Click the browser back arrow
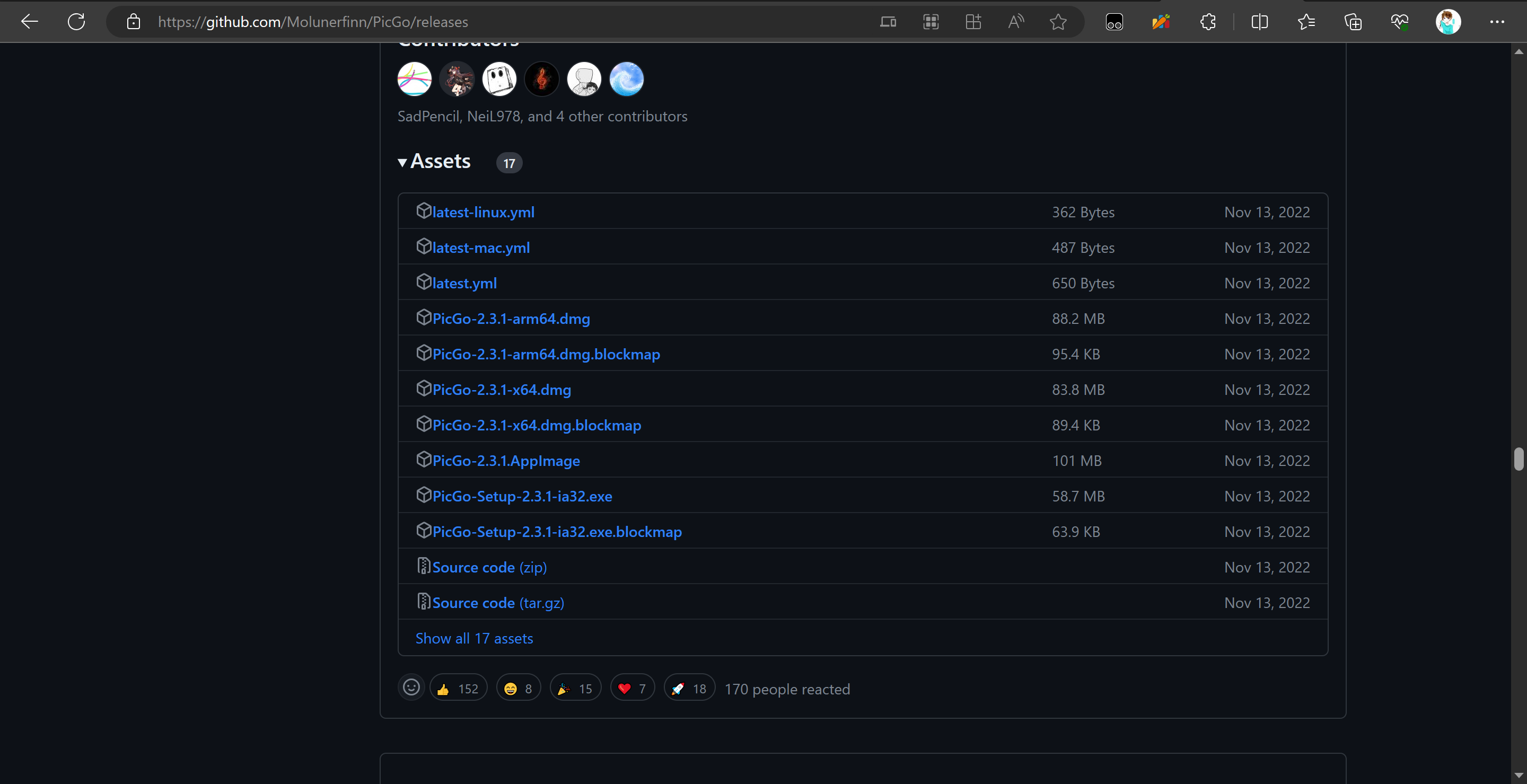This screenshot has width=1527, height=784. pyautogui.click(x=29, y=22)
